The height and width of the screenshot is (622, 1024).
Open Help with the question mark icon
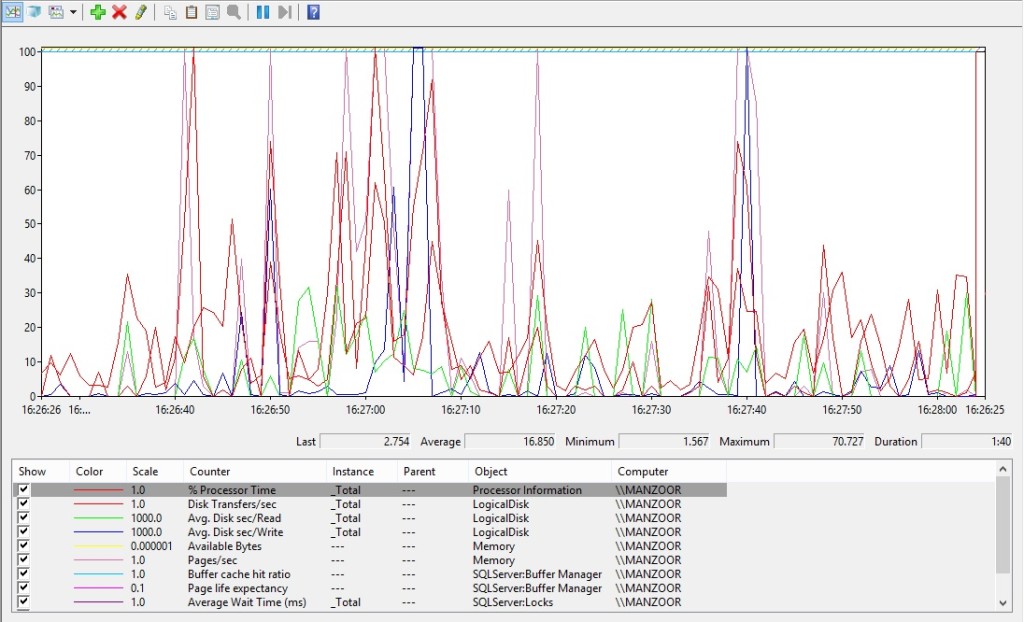pyautogui.click(x=313, y=12)
